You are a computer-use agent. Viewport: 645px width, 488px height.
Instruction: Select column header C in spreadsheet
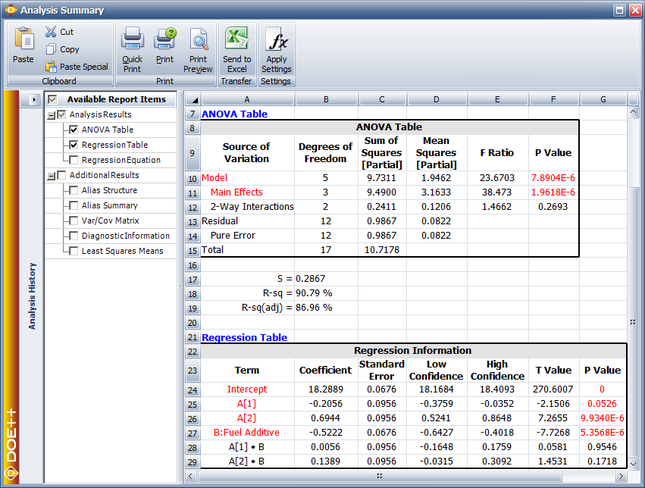381,100
